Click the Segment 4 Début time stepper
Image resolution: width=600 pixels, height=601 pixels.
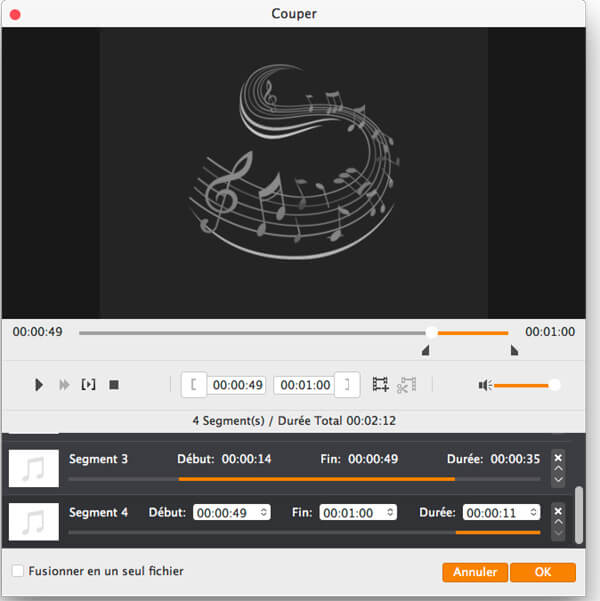(x=264, y=513)
